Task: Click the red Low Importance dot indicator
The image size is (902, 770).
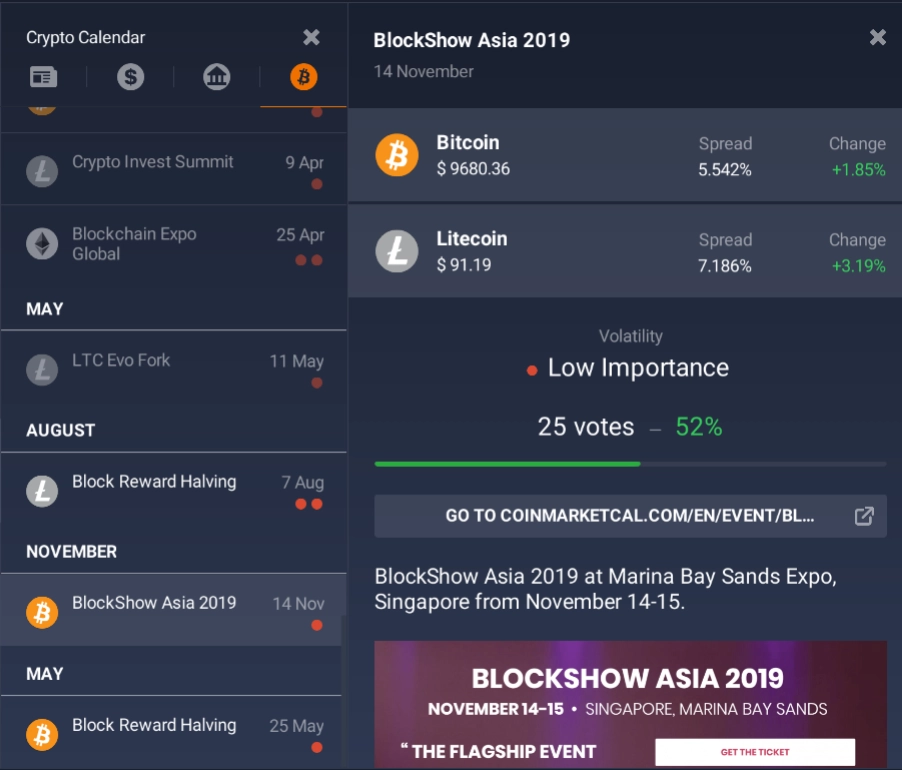Action: 531,368
